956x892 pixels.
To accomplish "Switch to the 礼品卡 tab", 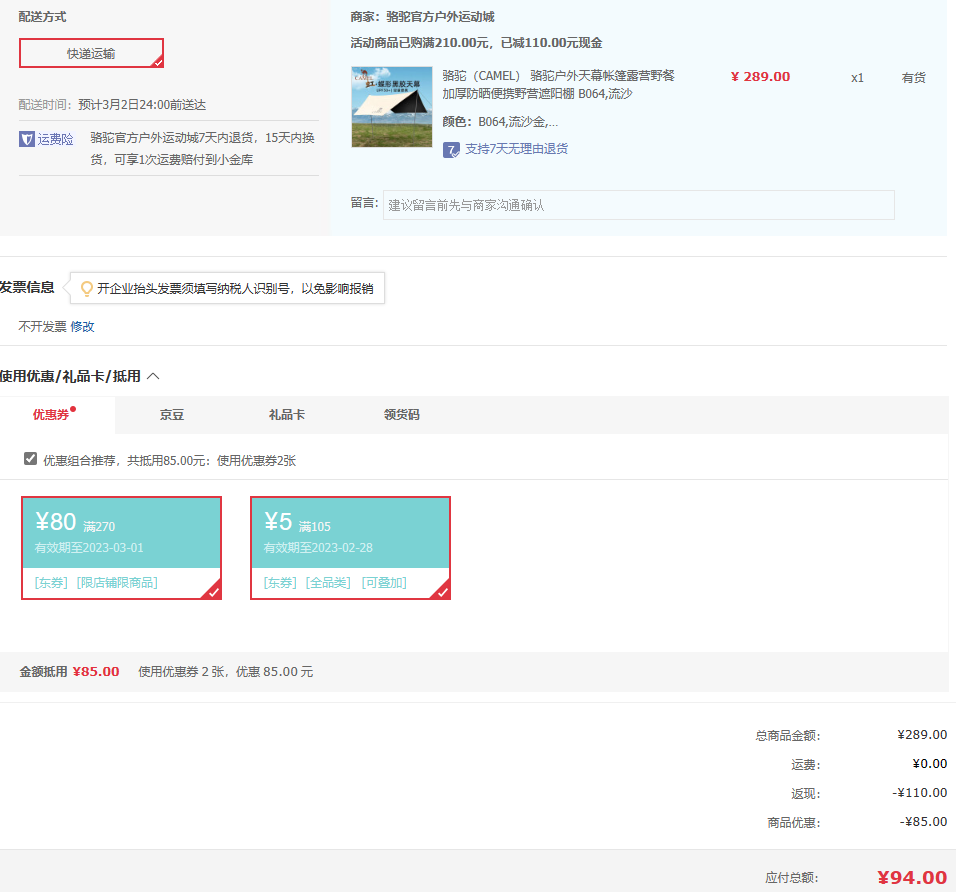I will point(287,415).
